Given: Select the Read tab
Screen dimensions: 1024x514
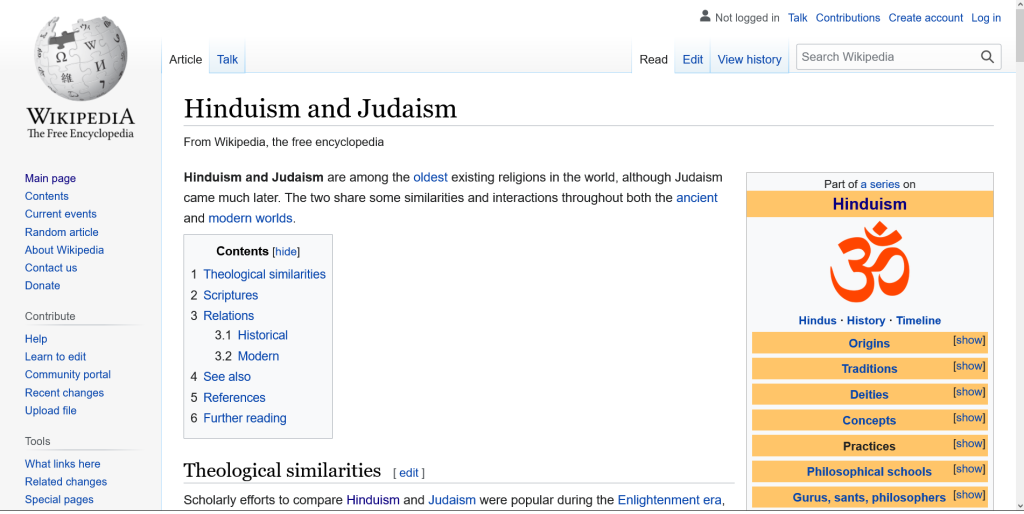Looking at the screenshot, I should pyautogui.click(x=653, y=59).
